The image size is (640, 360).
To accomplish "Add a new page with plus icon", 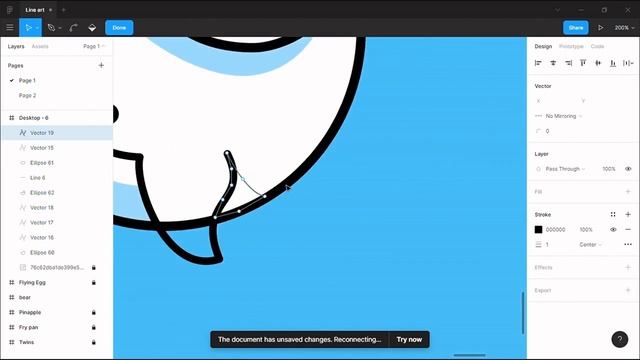I will (101, 65).
